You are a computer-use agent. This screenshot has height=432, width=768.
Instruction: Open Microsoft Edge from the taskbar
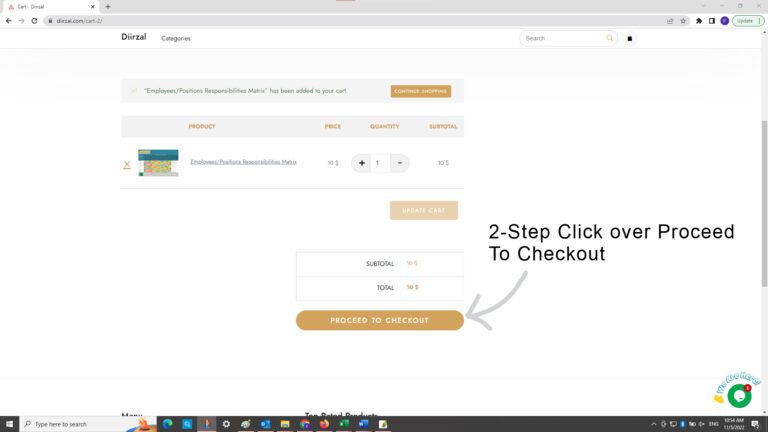168,424
